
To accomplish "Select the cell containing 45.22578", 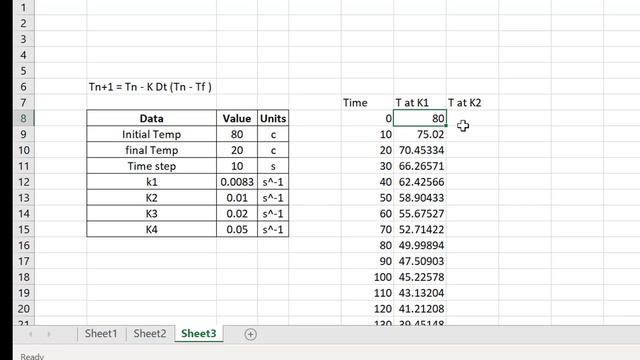I will (420, 277).
